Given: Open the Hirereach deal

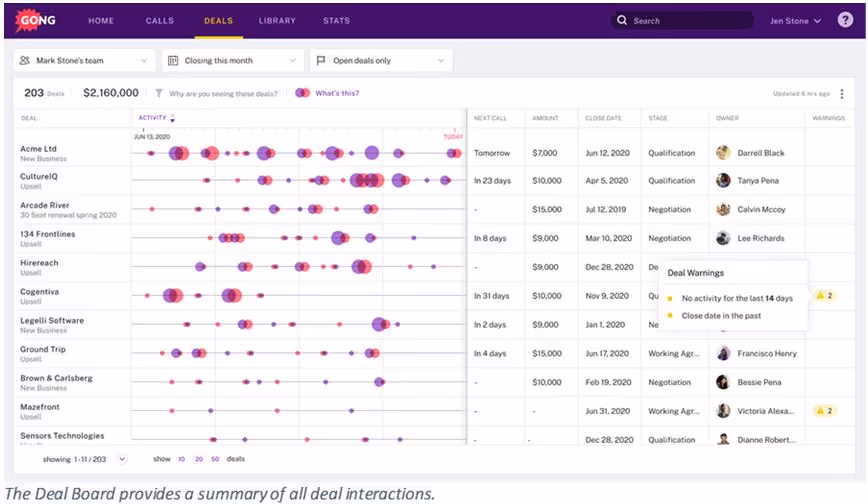Looking at the screenshot, I should [x=39, y=263].
